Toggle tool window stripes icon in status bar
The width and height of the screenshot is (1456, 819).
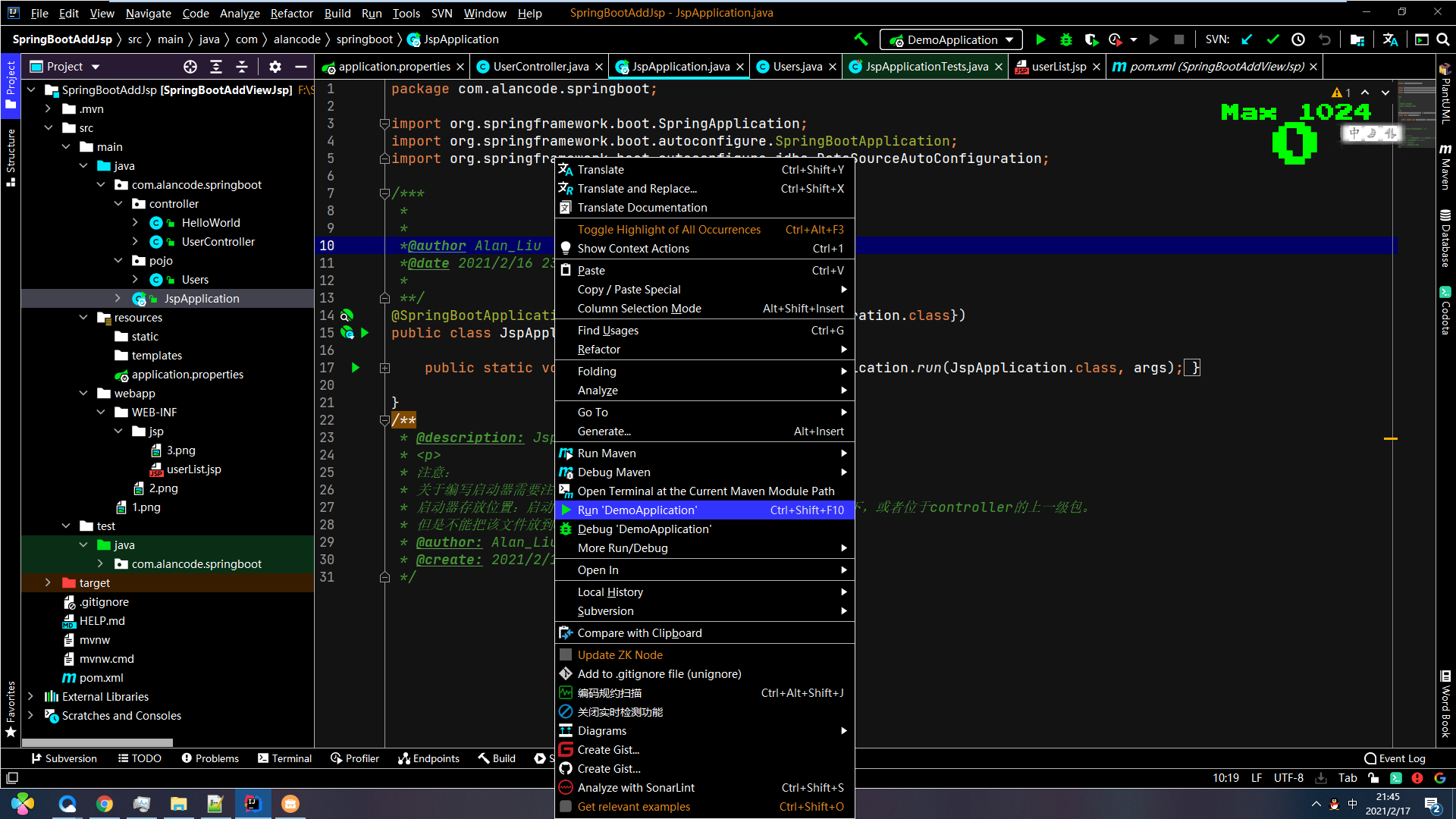pyautogui.click(x=12, y=778)
